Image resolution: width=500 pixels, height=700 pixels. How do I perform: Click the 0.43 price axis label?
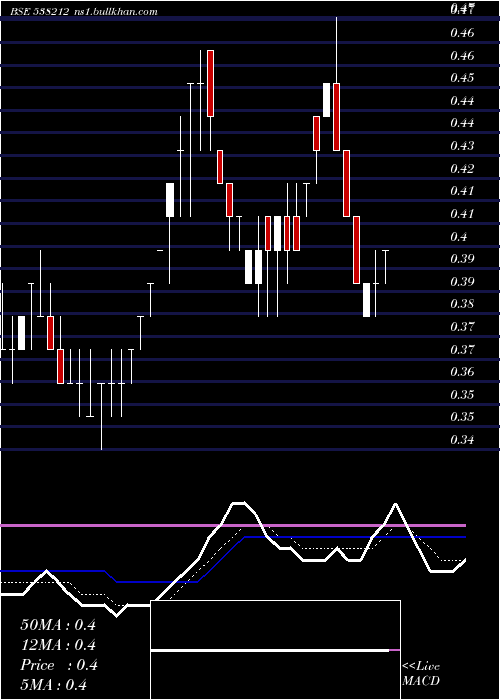tap(462, 146)
